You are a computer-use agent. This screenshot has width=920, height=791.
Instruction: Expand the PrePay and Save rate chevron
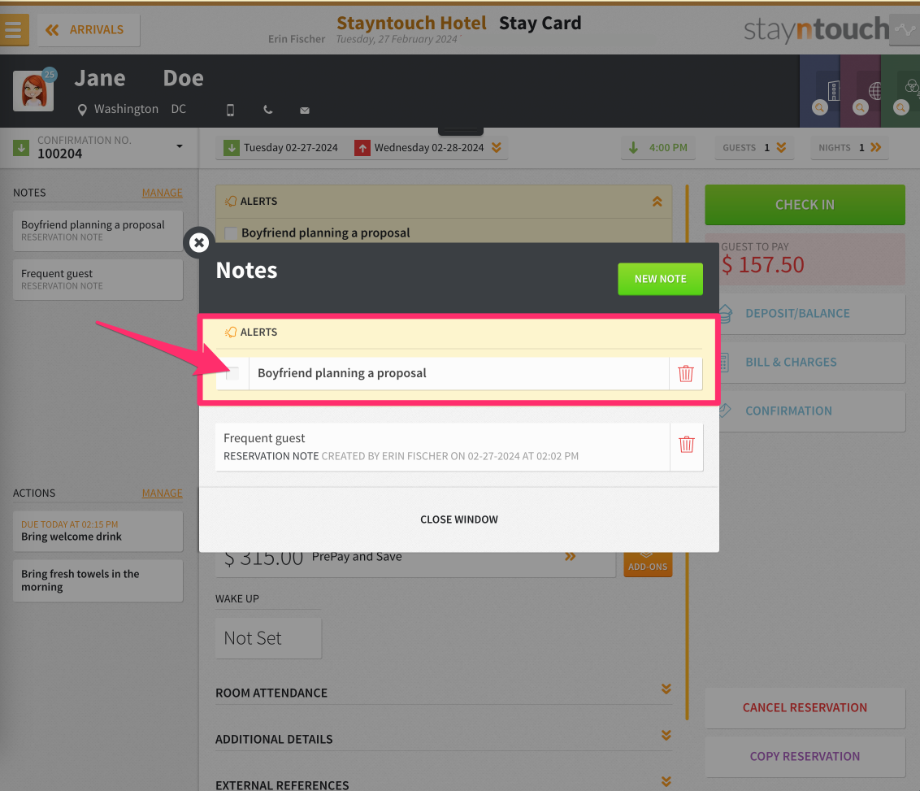570,556
